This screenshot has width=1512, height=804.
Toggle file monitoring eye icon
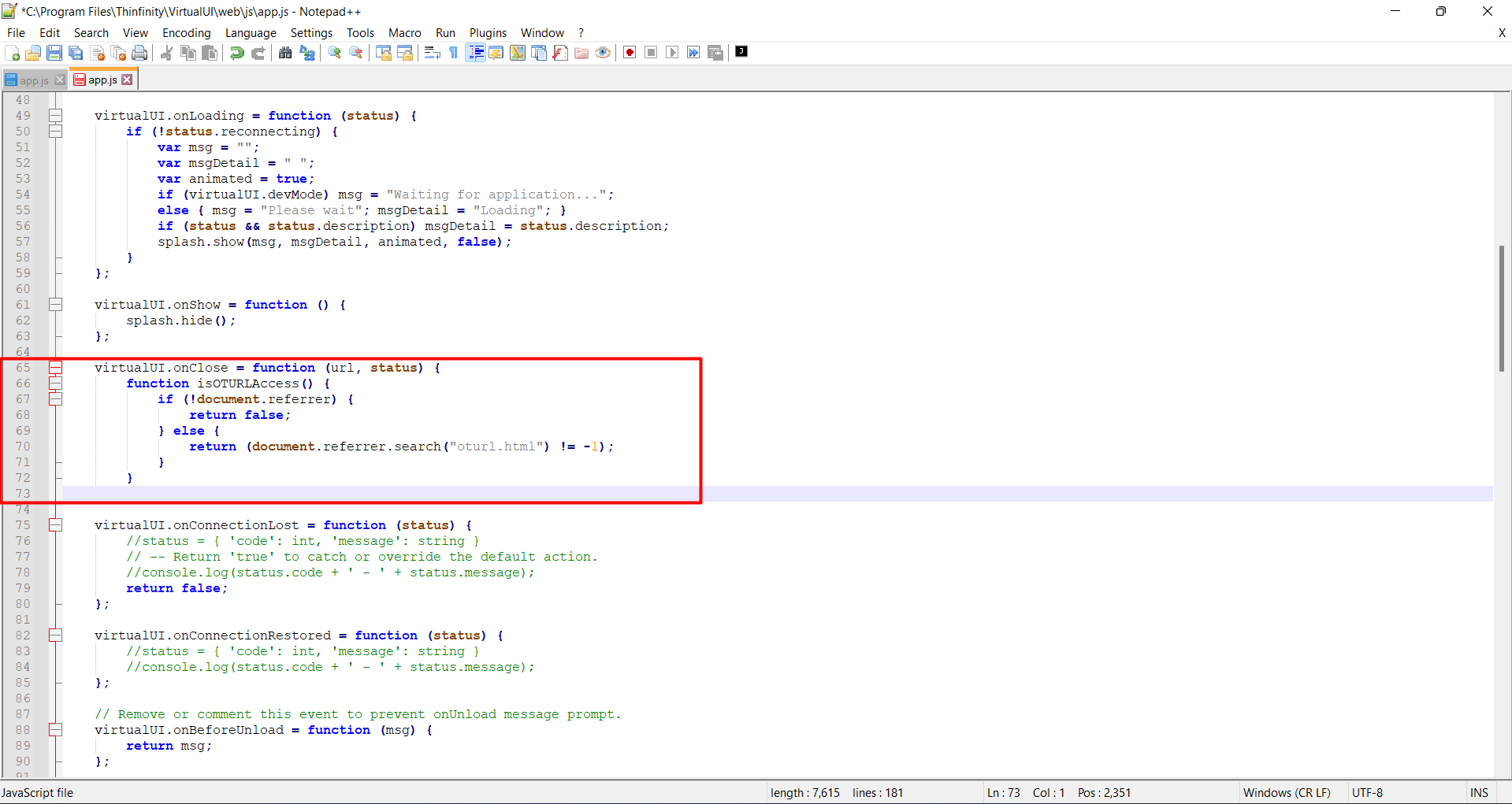click(603, 53)
